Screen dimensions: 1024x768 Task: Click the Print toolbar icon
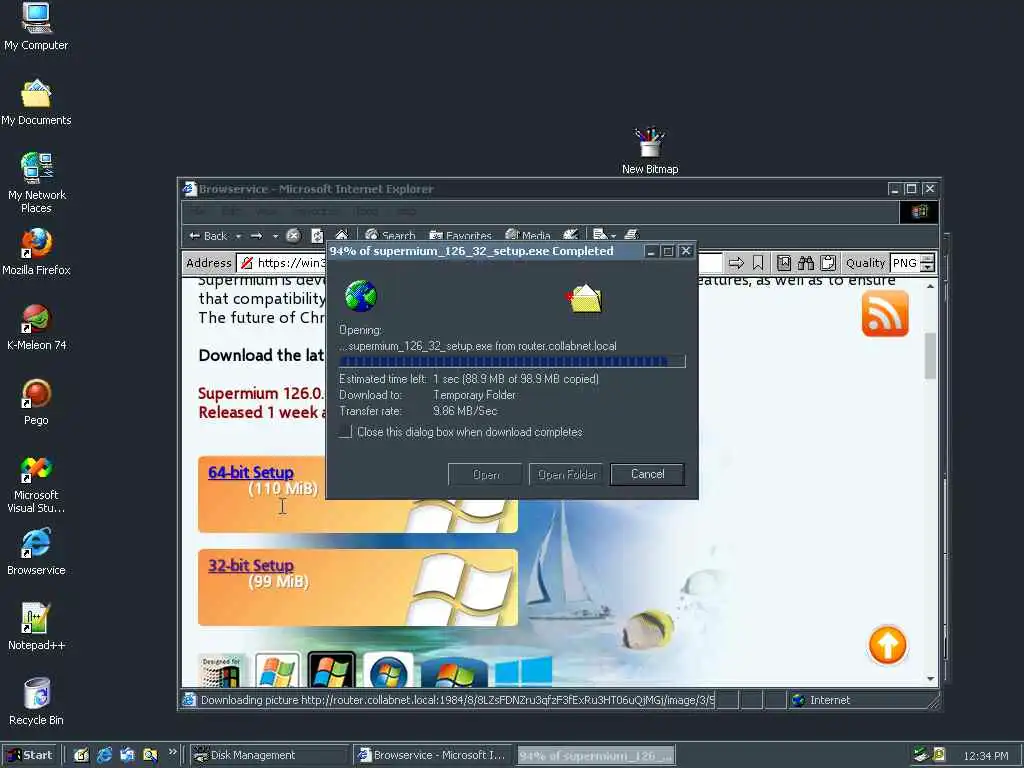pyautogui.click(x=632, y=235)
